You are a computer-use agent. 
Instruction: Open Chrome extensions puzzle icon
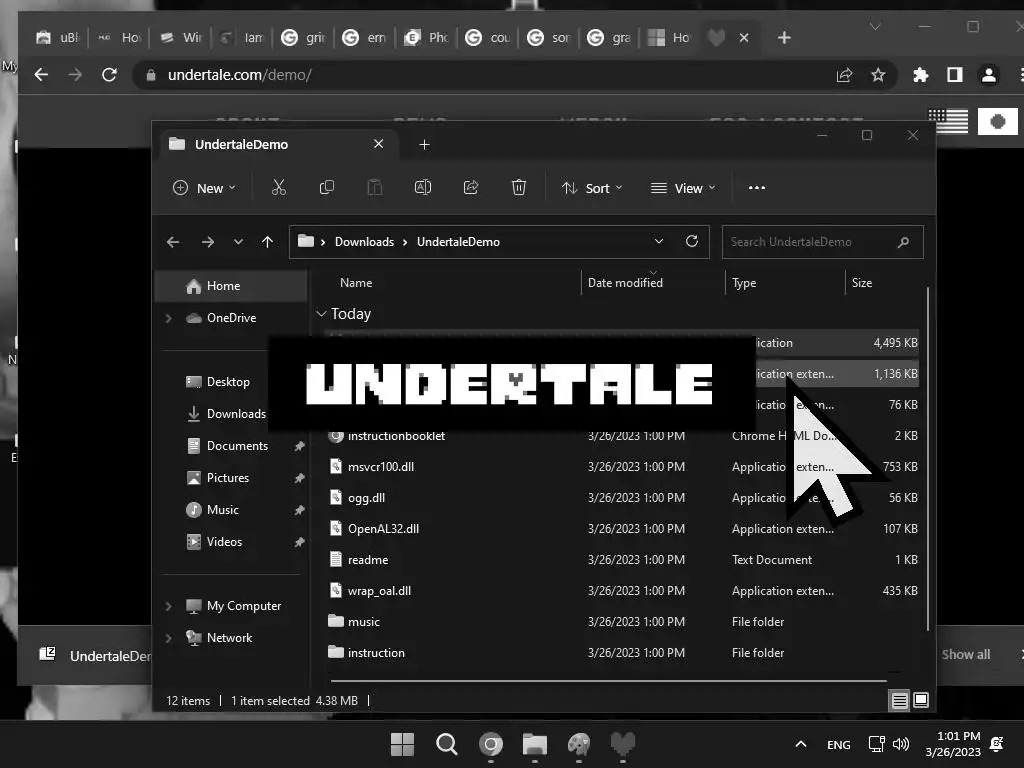[x=920, y=75]
